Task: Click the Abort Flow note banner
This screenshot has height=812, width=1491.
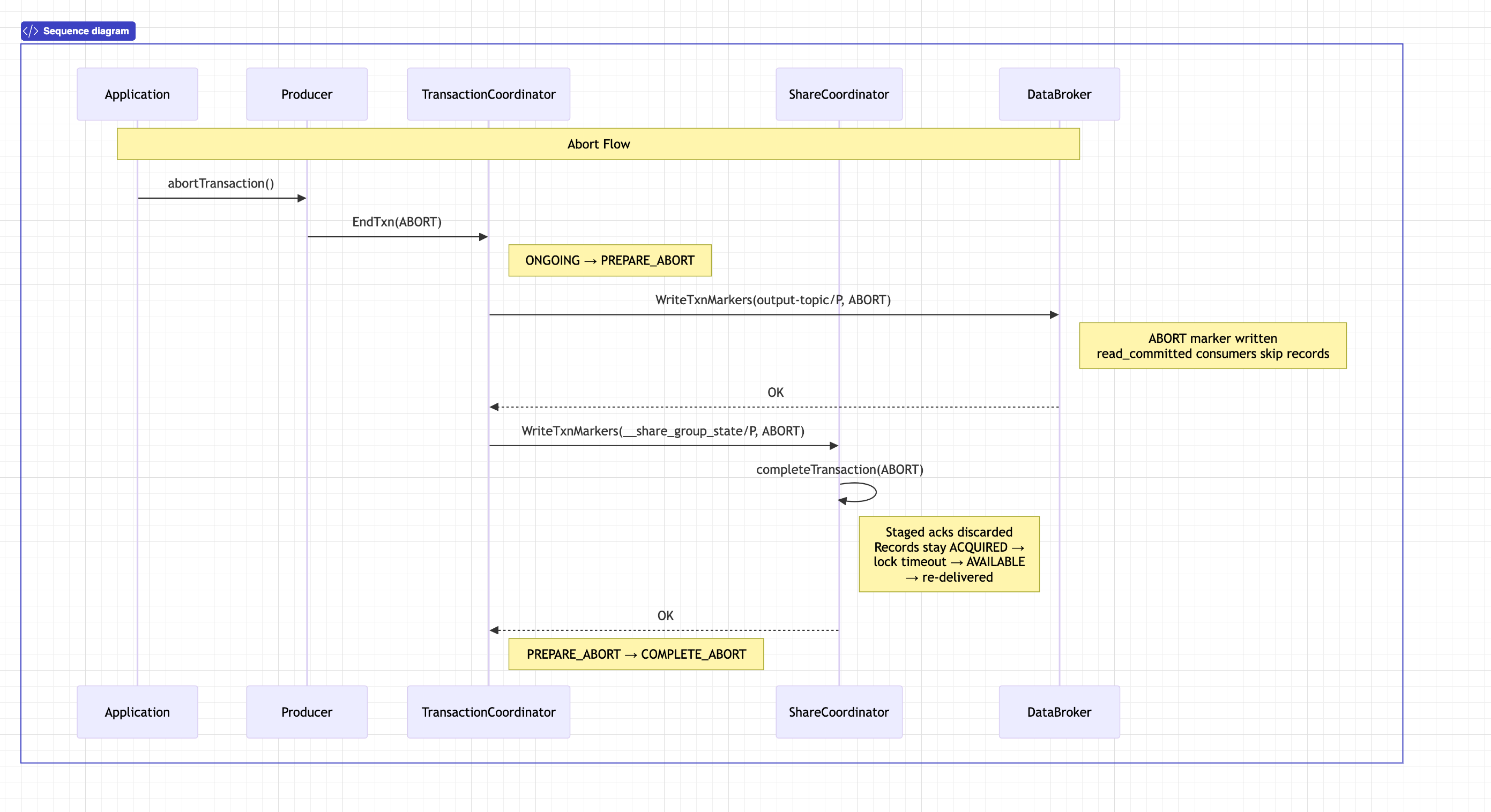Action: click(599, 144)
